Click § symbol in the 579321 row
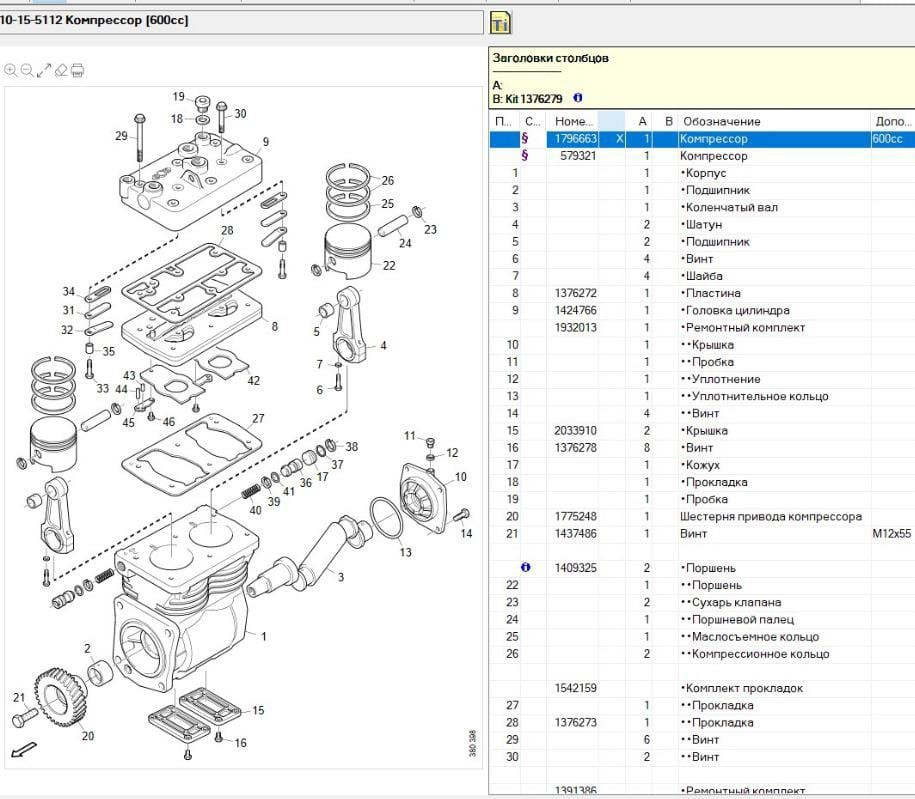The width and height of the screenshot is (915, 799). [525, 156]
